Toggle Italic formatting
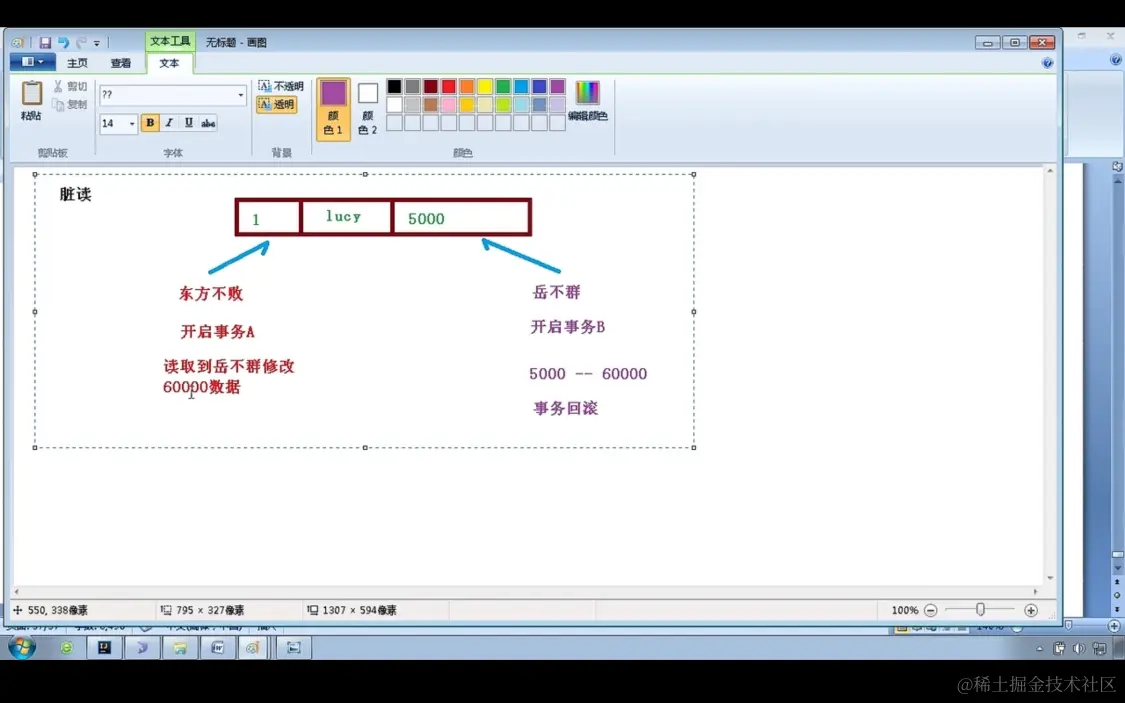Viewport: 1125px width, 703px height. click(169, 123)
